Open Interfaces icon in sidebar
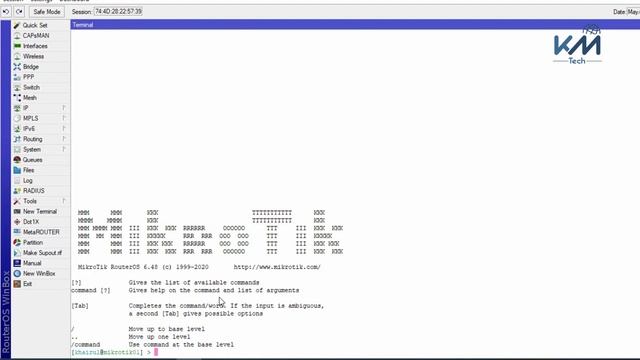 [x=17, y=46]
